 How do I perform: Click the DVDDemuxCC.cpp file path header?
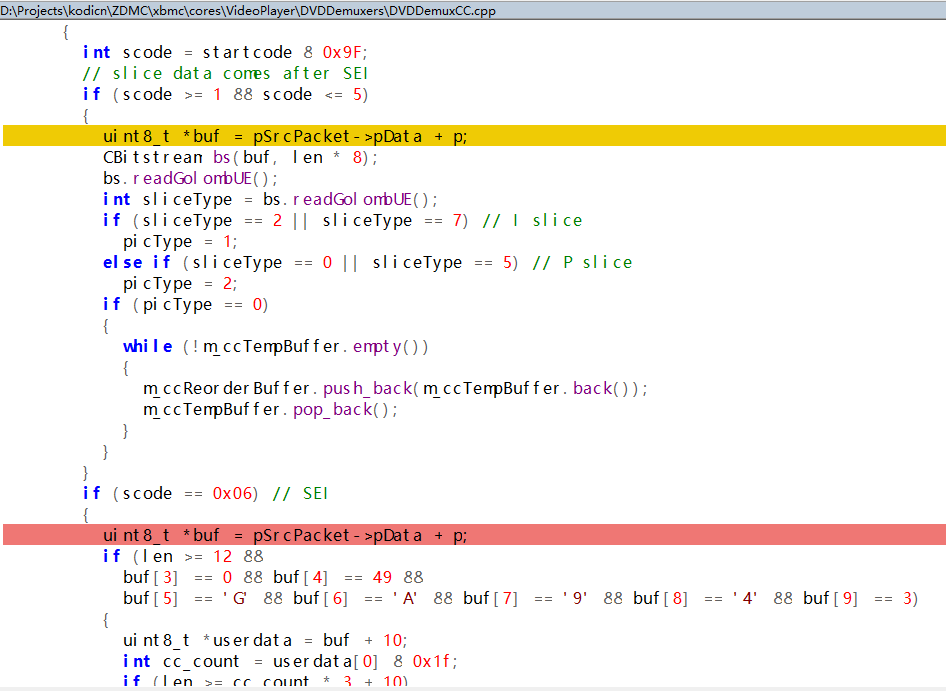248,11
